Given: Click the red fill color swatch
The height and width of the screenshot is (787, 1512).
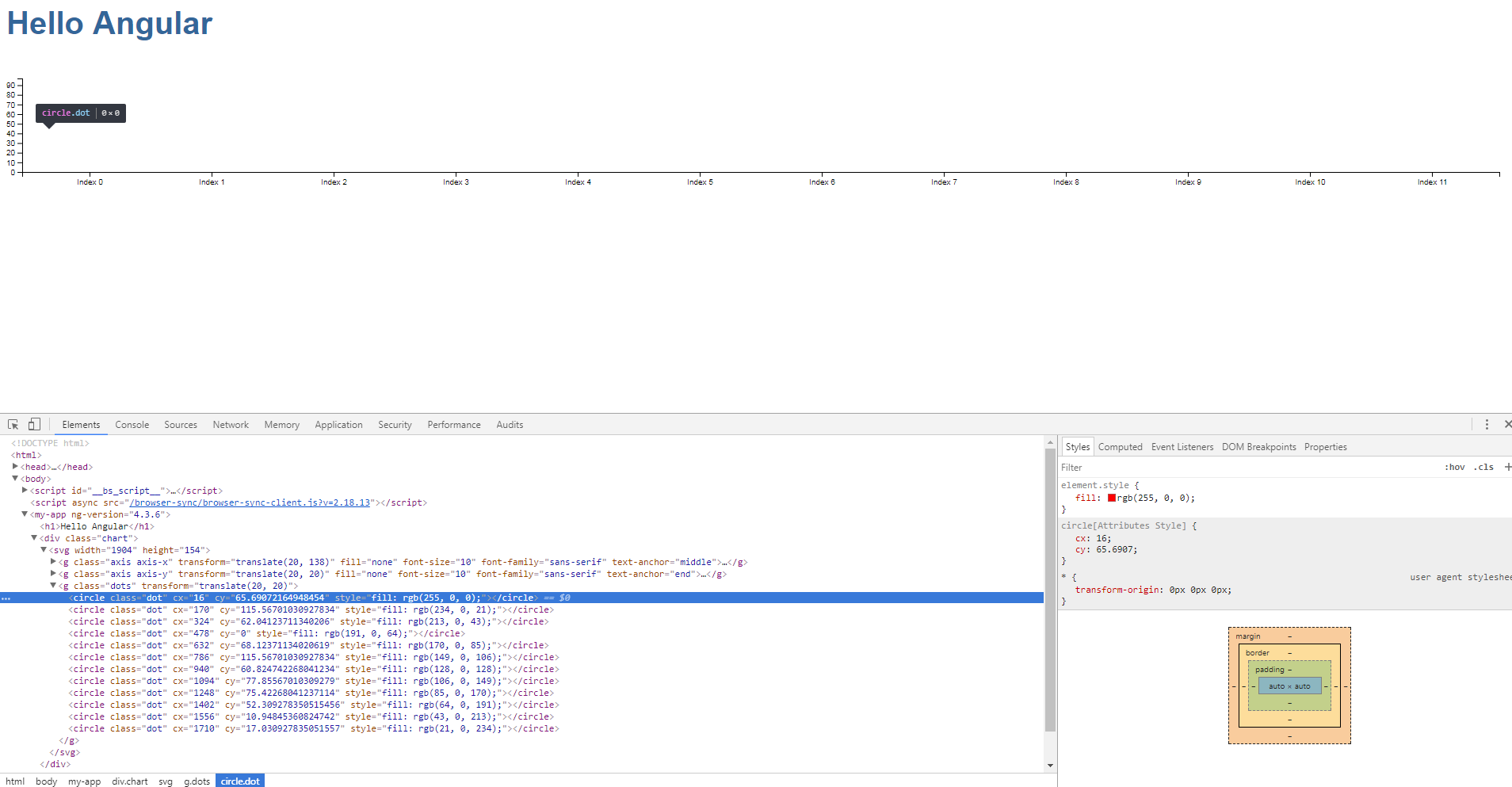Looking at the screenshot, I should pos(1112,498).
